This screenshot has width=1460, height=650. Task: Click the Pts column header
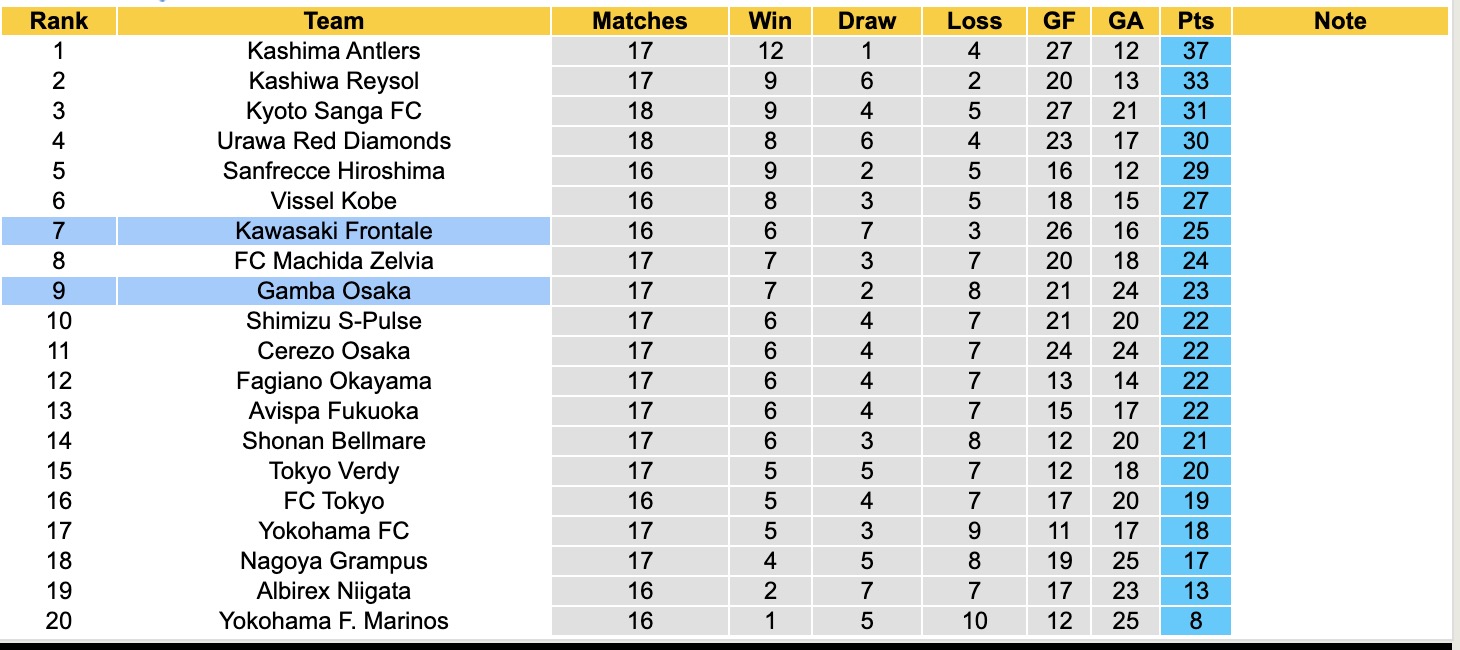click(1196, 21)
